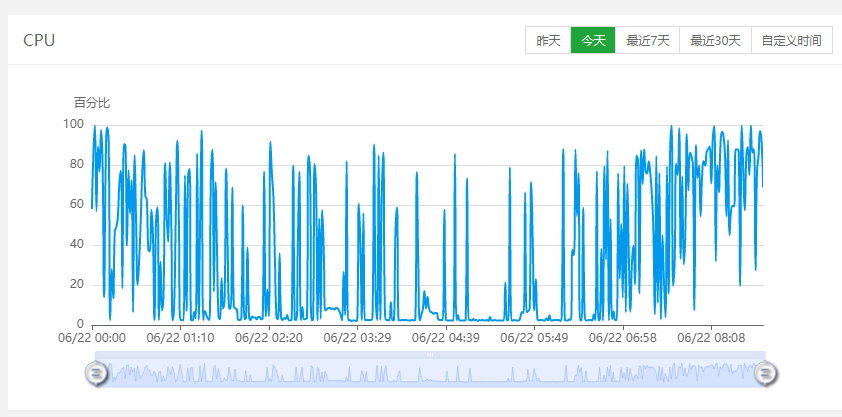The image size is (842, 417).
Task: Click the 06/22 08:08 axis label
Action: [x=712, y=338]
